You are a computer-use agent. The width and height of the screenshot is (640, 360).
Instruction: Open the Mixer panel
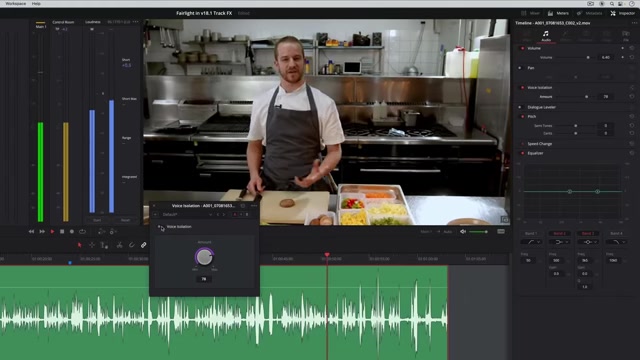point(531,13)
